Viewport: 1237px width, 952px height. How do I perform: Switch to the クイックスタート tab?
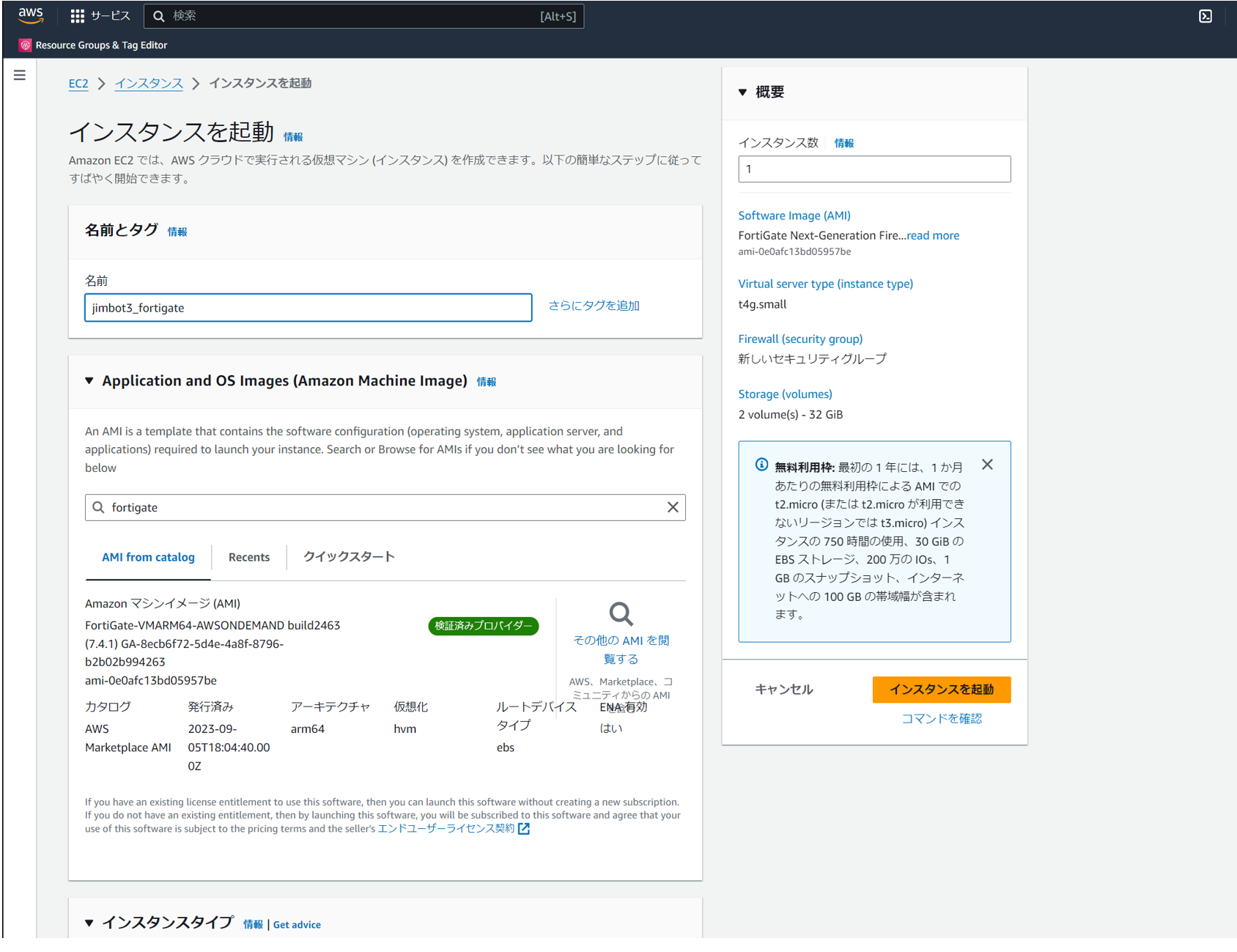coord(349,558)
